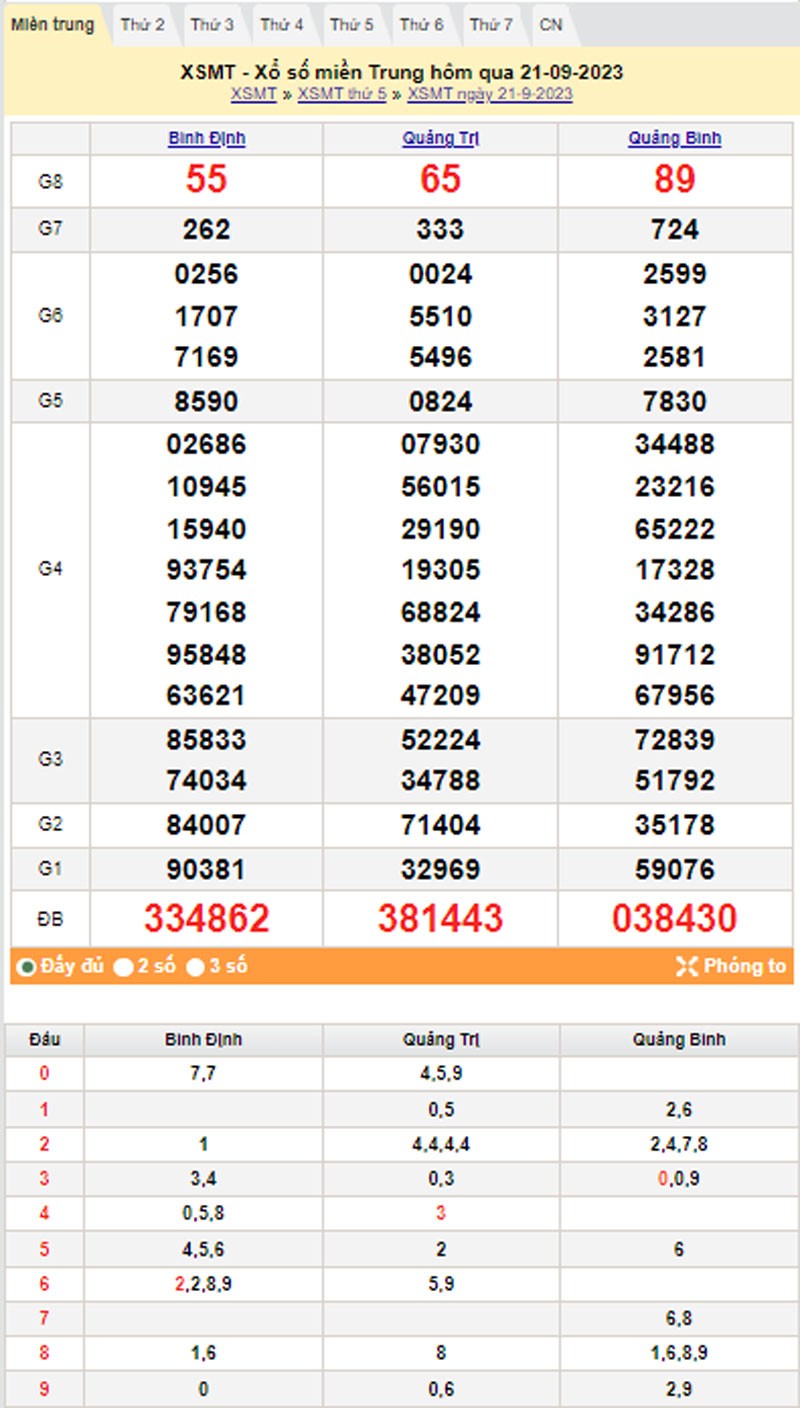Open the Bình Định province link
Viewport: 800px width, 1408px height.
tap(205, 139)
